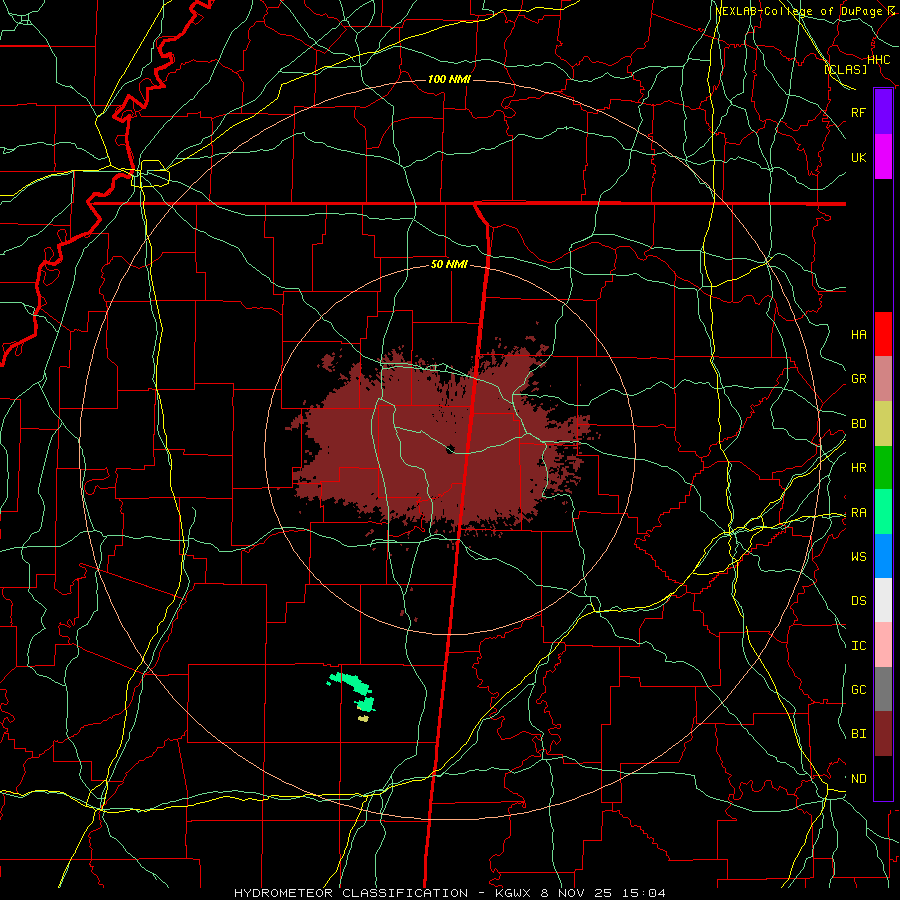Click the IC legend label
This screenshot has height=900, width=900.
click(859, 646)
